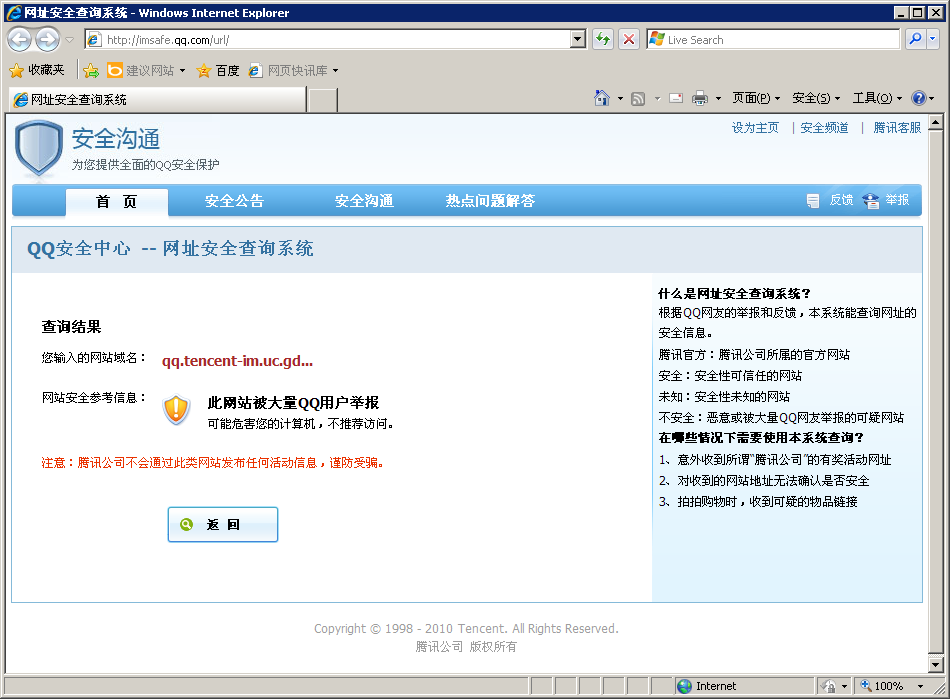This screenshot has height=699, width=950.
Task: Expand the zoom level dropdown arrow
Action: click(920, 686)
